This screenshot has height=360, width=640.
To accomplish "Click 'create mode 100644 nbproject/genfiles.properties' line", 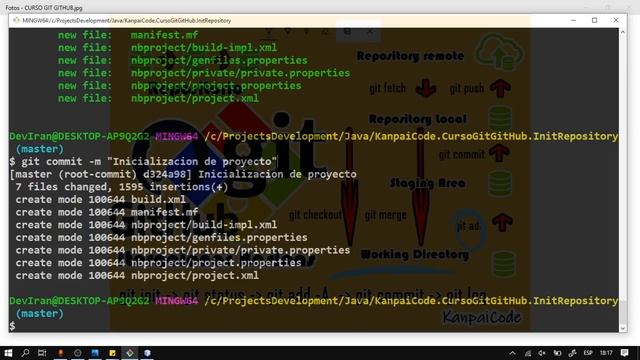I will (x=161, y=238).
